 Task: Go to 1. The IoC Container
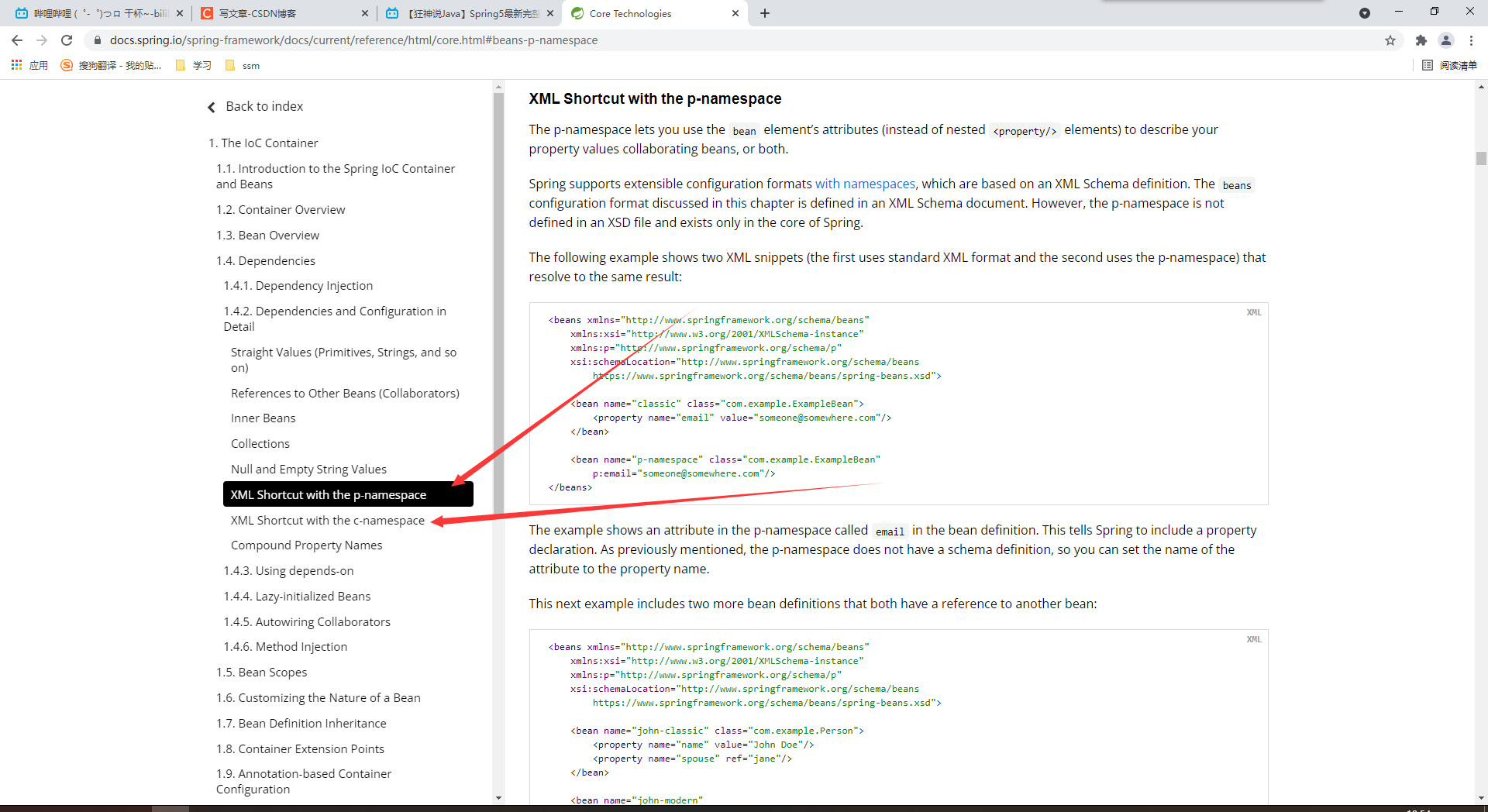click(x=263, y=143)
